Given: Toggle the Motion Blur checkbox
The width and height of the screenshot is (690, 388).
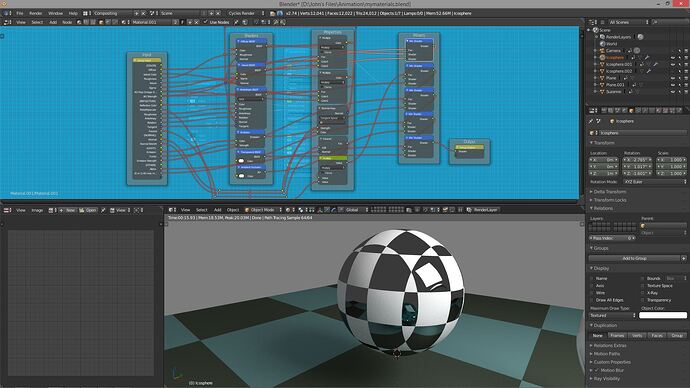Looking at the screenshot, I should pos(597,370).
